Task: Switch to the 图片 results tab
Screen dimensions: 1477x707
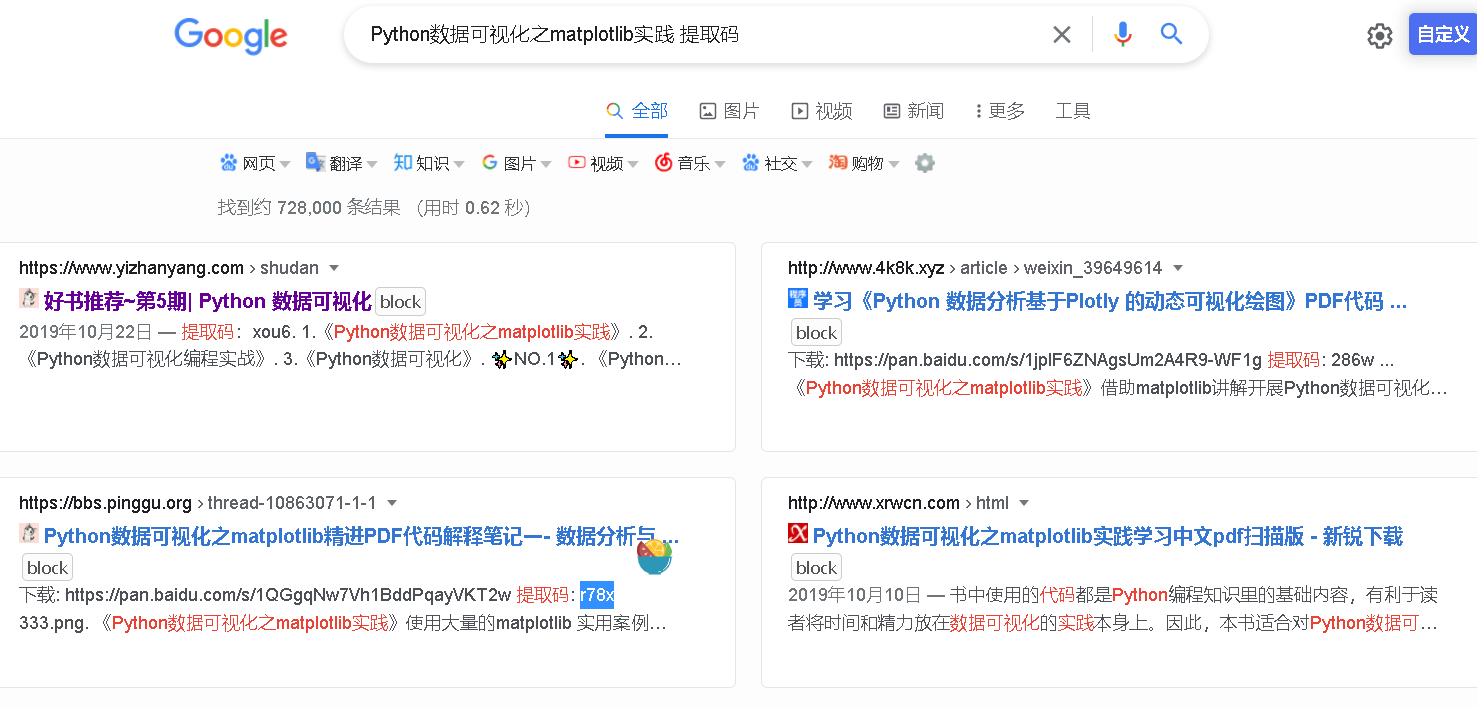Action: [x=729, y=111]
